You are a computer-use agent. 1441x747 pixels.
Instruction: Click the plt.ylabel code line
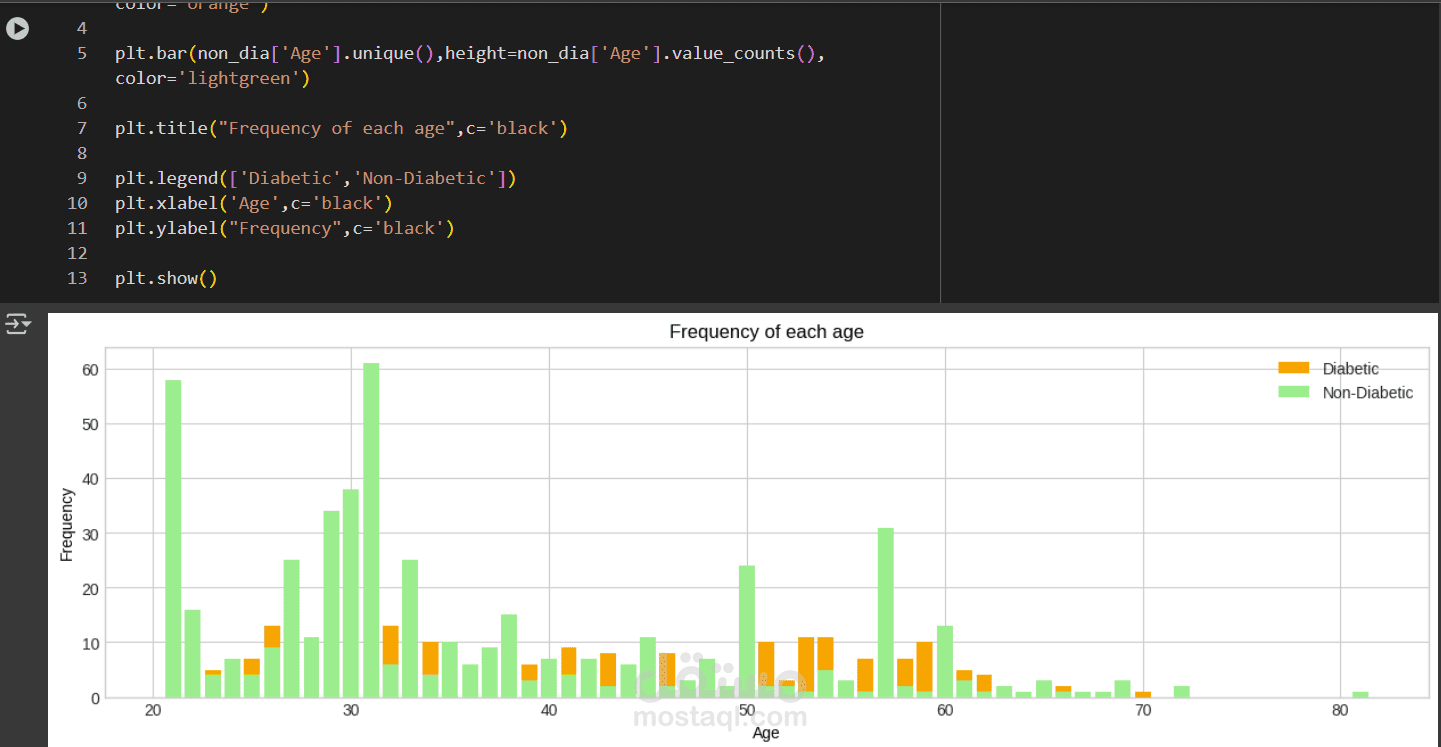pyautogui.click(x=284, y=228)
